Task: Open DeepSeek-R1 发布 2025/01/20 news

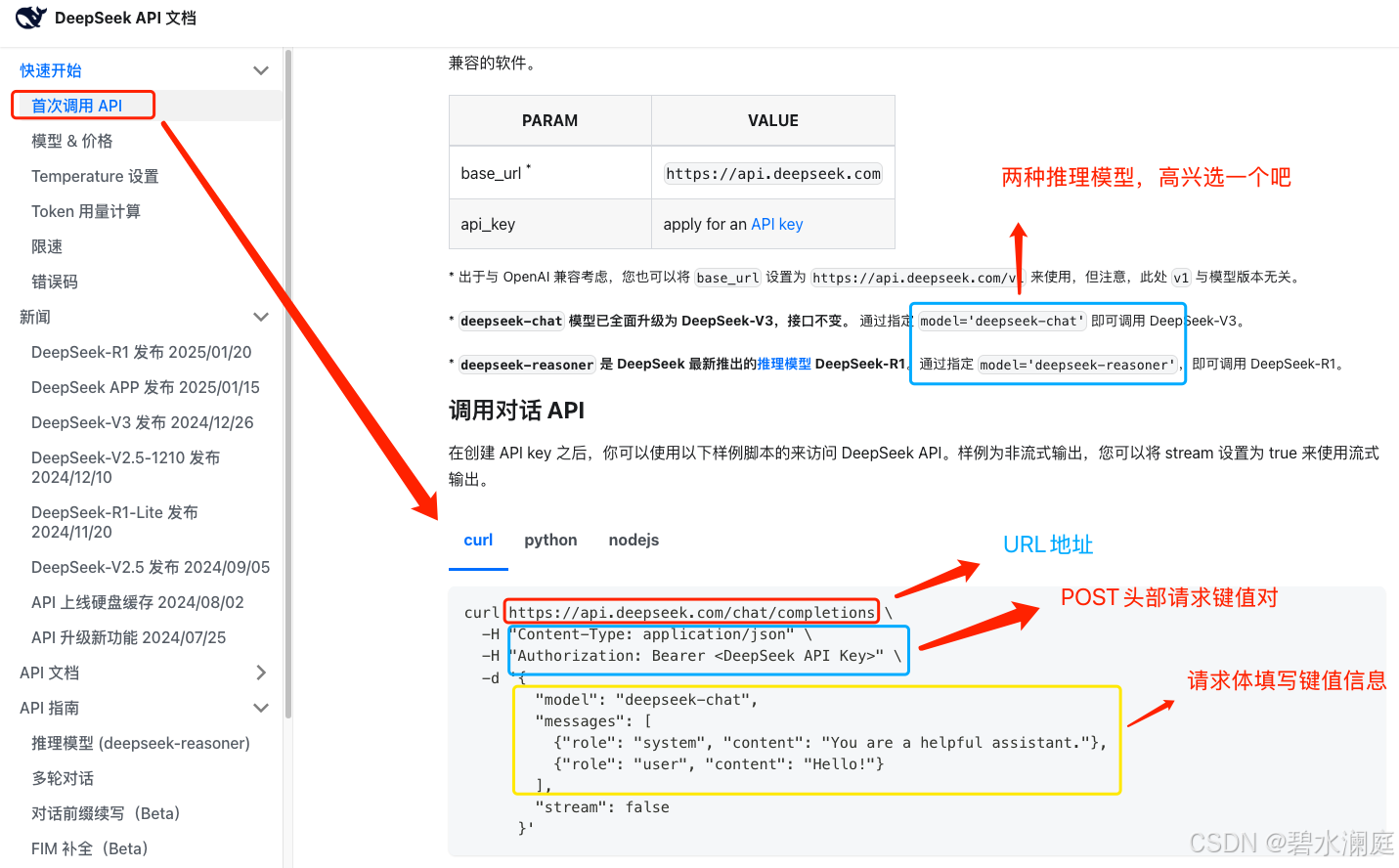Action: [142, 352]
